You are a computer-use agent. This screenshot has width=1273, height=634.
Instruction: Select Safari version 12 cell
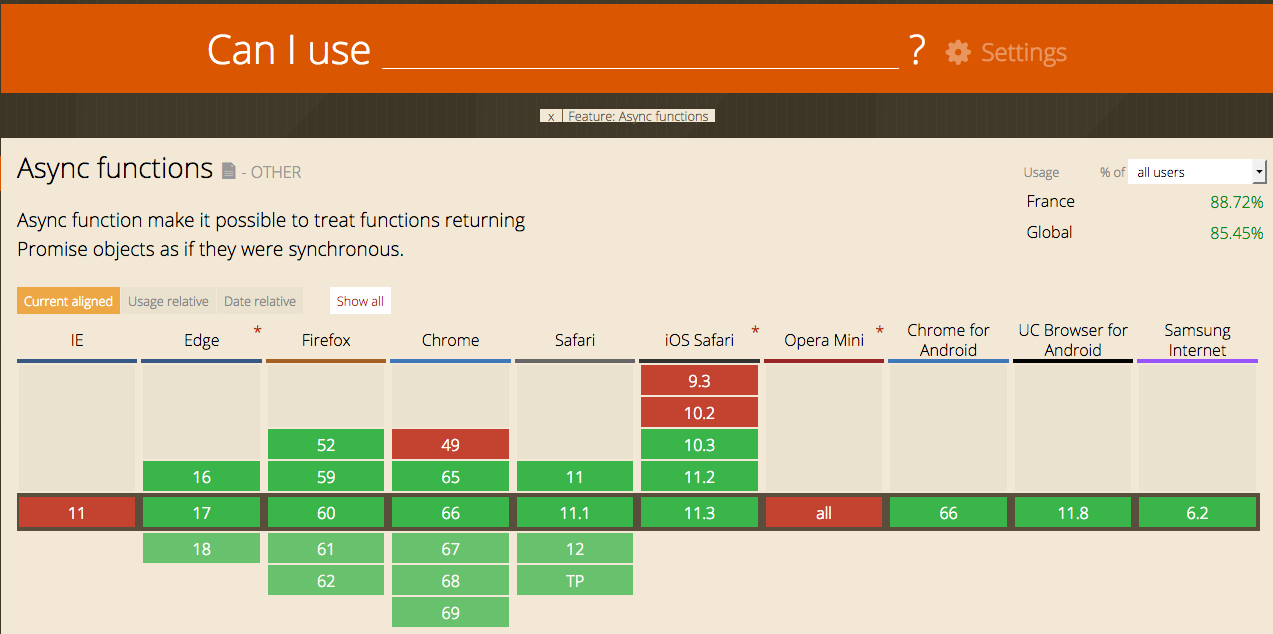(575, 549)
